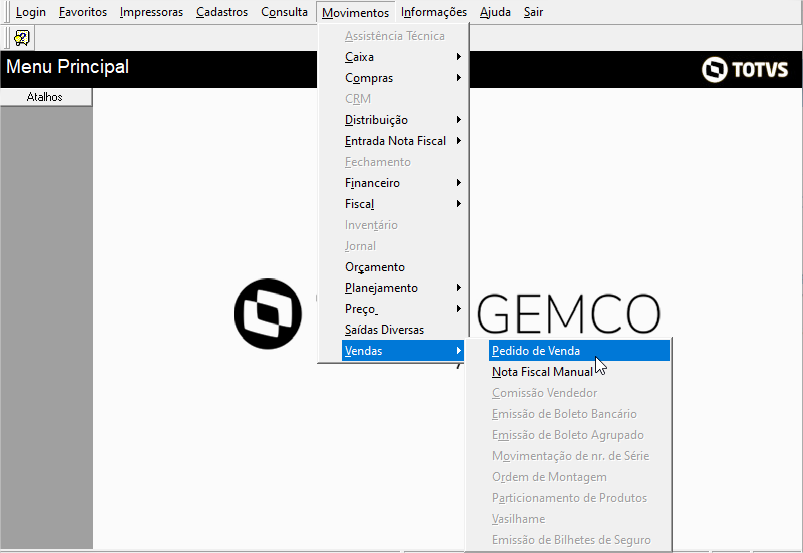Click the disabled Ordem de Montagem entry
803x553 pixels.
click(579, 477)
